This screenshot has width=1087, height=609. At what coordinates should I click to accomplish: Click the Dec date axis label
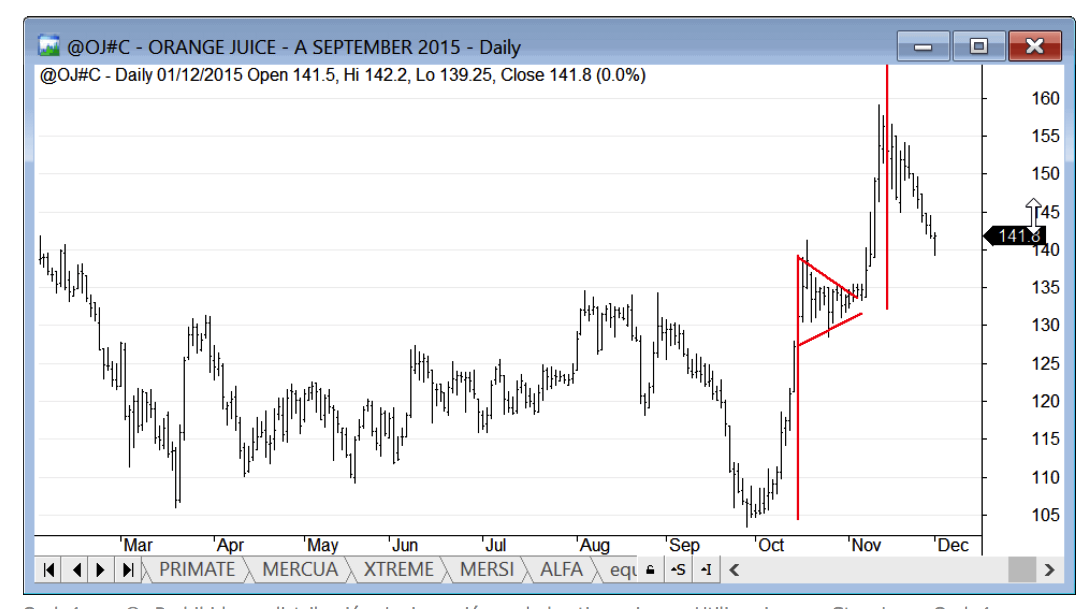pos(953,545)
